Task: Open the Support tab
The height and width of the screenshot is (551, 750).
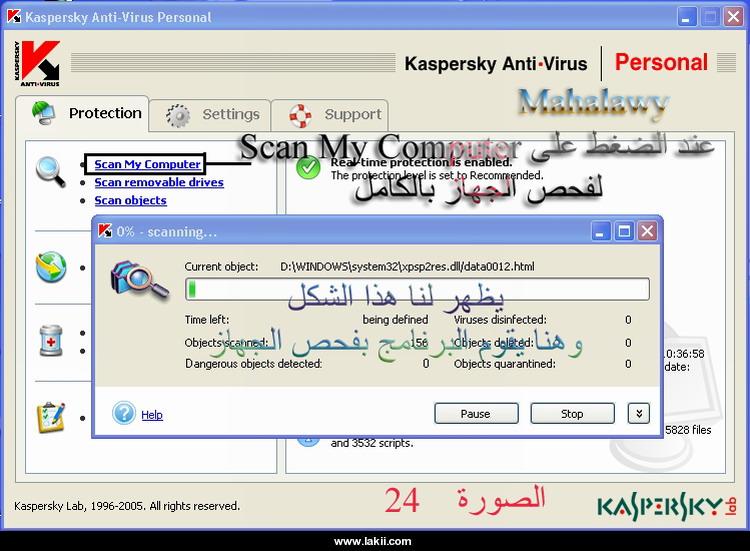Action: coord(330,114)
